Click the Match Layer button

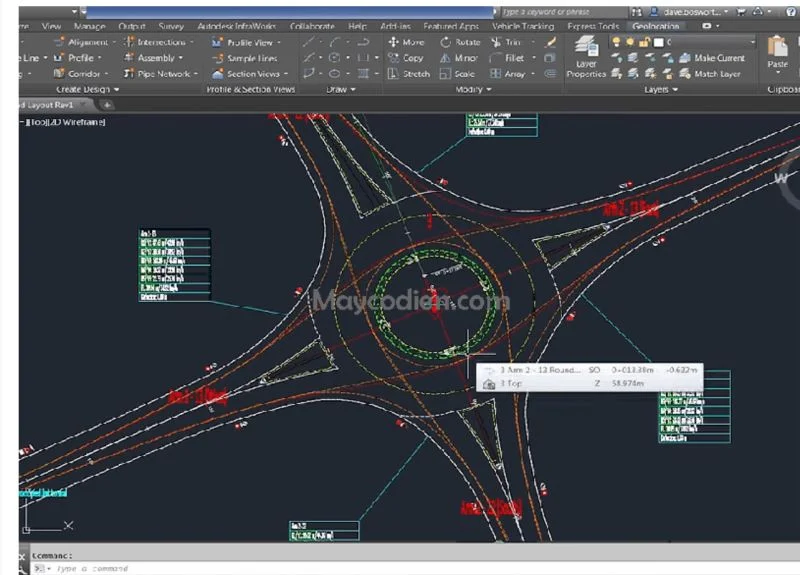pyautogui.click(x=710, y=73)
